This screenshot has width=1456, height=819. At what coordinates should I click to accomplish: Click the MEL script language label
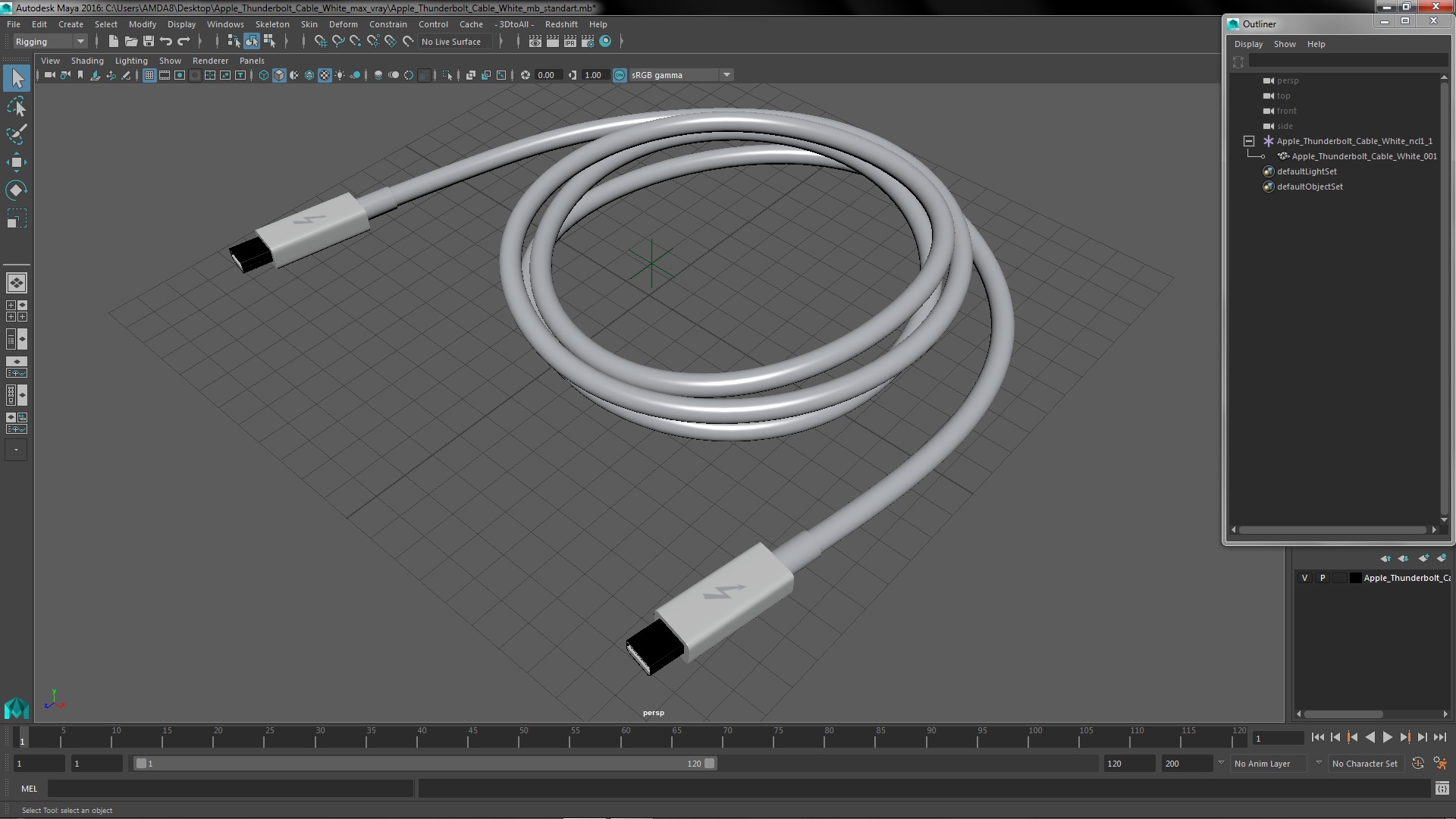point(29,789)
